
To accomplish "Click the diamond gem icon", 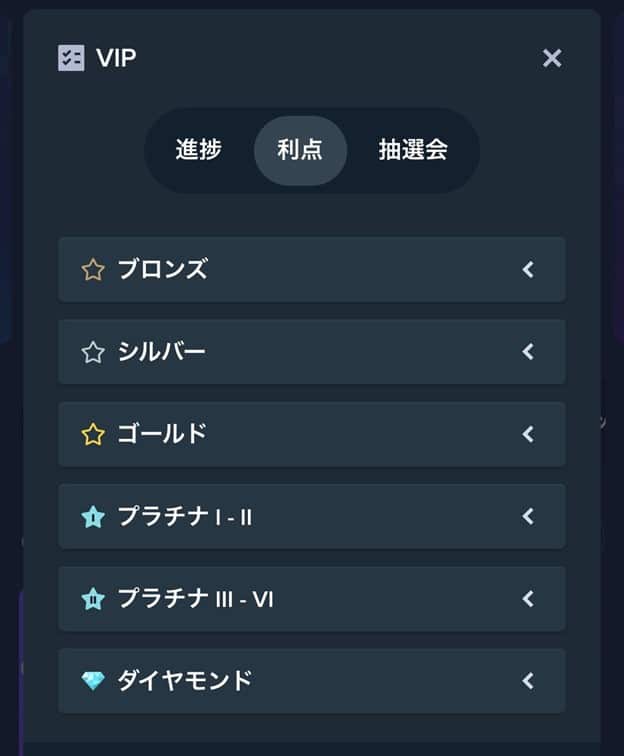I will click(93, 681).
